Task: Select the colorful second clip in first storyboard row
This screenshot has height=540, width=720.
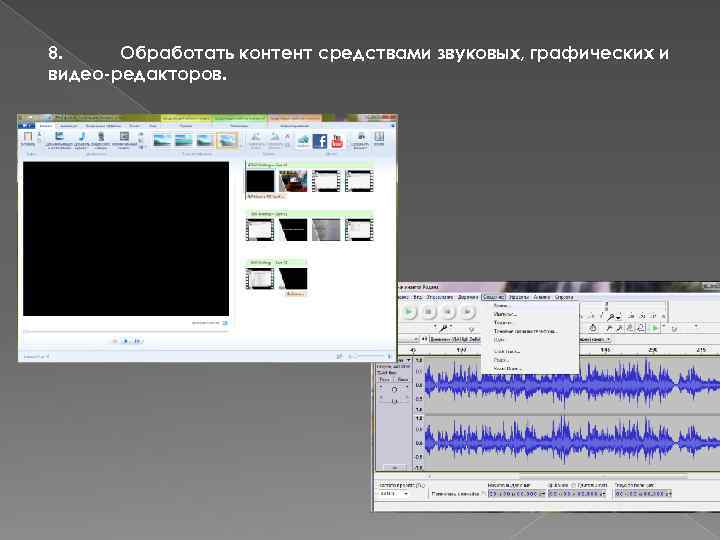Action: [x=293, y=181]
